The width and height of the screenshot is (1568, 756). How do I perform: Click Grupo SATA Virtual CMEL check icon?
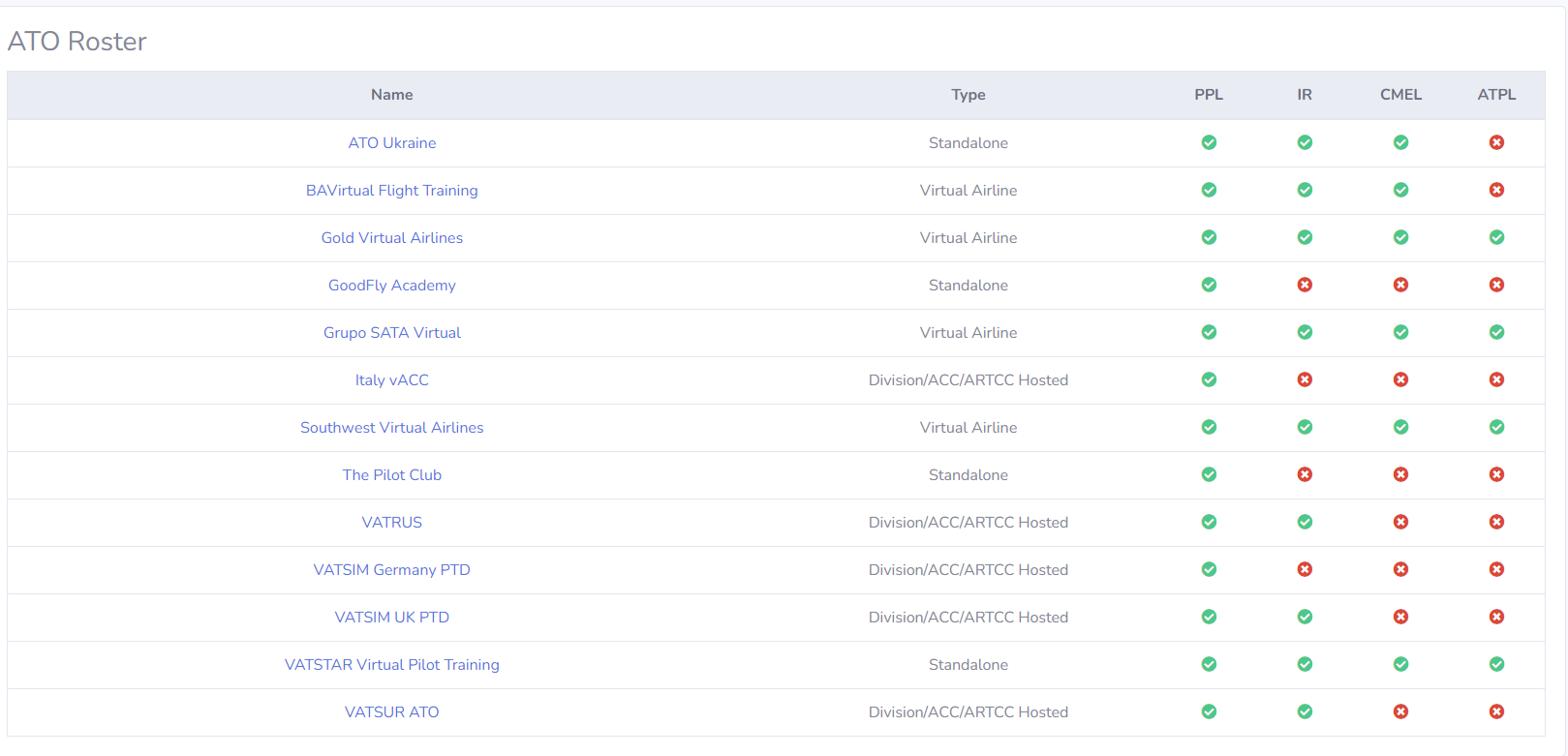1401,332
